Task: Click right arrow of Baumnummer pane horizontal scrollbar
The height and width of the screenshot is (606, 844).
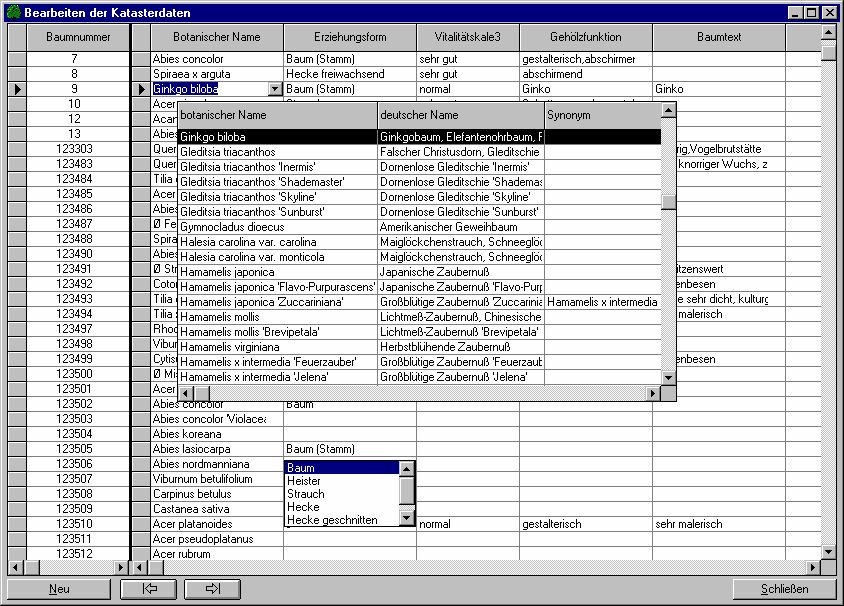Action: tap(121, 567)
